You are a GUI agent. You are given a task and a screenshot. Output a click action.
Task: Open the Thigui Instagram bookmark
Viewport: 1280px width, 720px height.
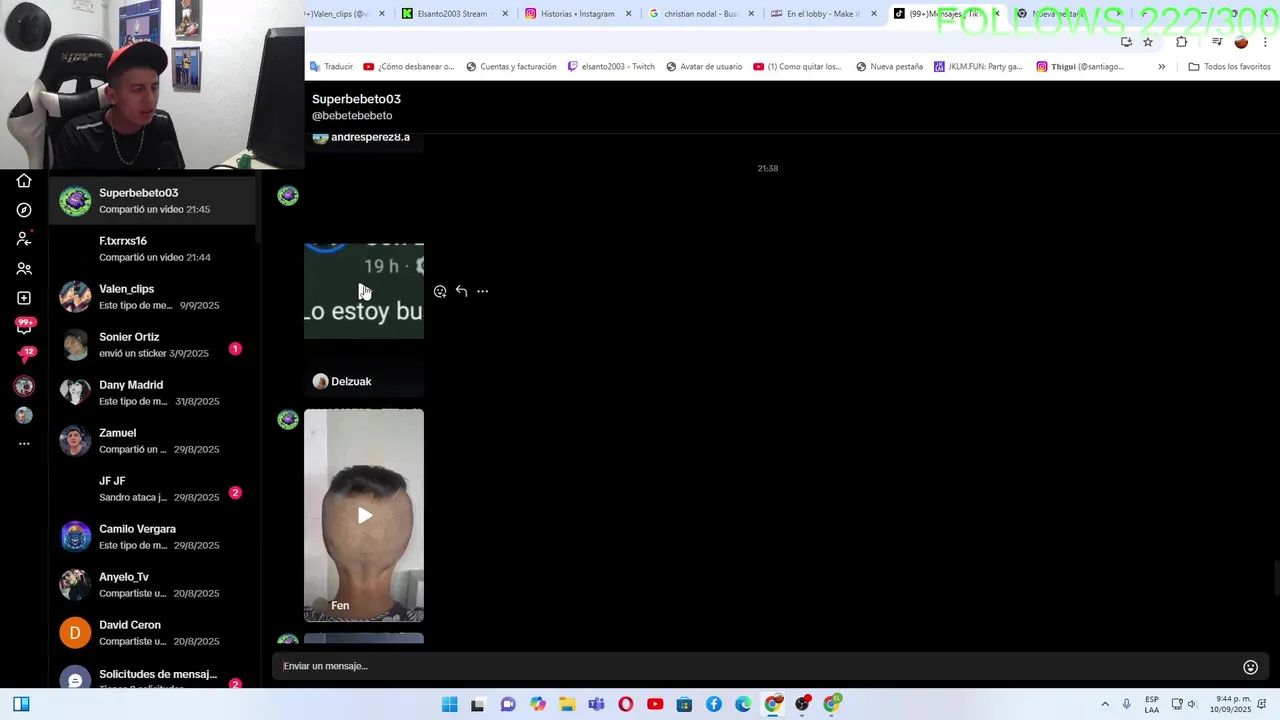pos(1080,67)
